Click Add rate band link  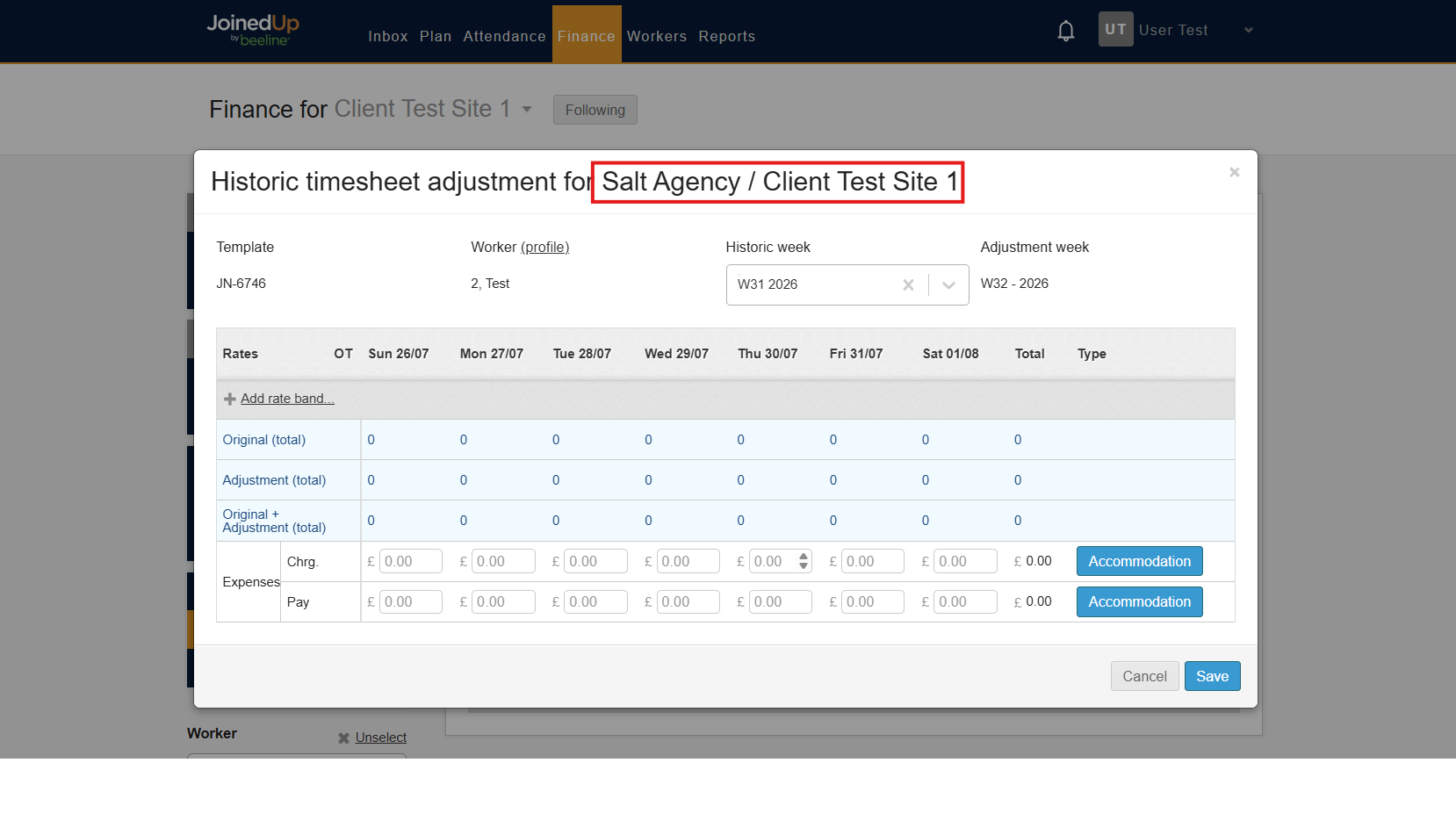[x=287, y=399]
